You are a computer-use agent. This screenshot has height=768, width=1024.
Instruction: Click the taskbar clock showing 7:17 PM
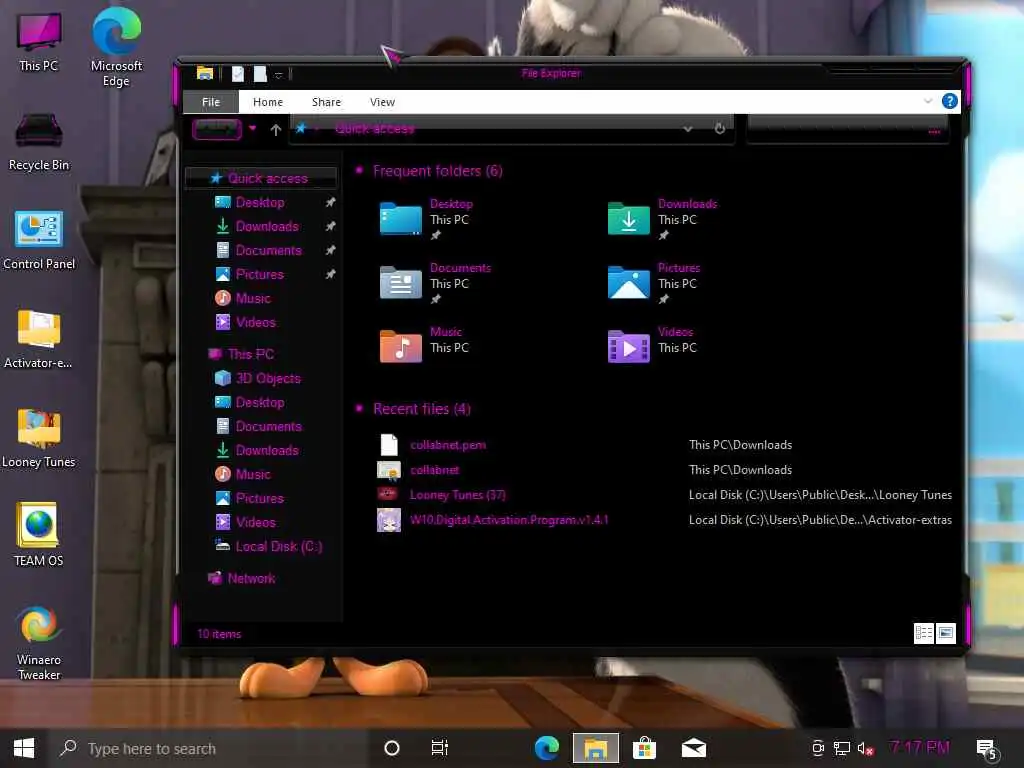[x=920, y=748]
